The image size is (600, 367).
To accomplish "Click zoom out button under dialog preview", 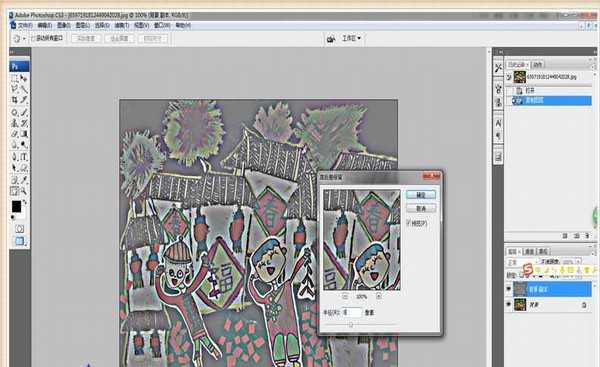I will (345, 296).
